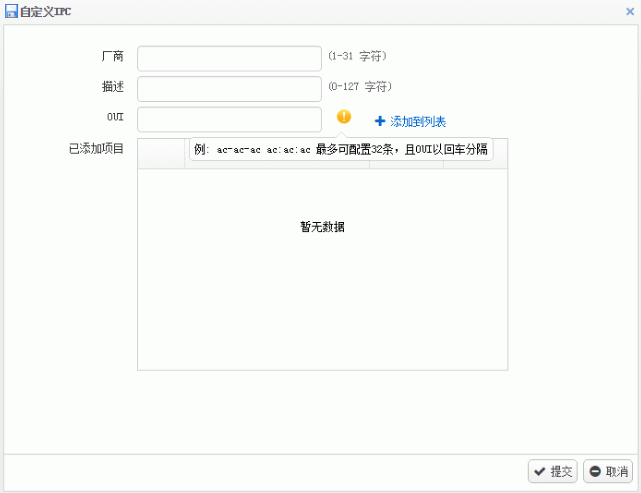Click the OUI example tooltip text
The width and height of the screenshot is (641, 493).
(x=341, y=150)
